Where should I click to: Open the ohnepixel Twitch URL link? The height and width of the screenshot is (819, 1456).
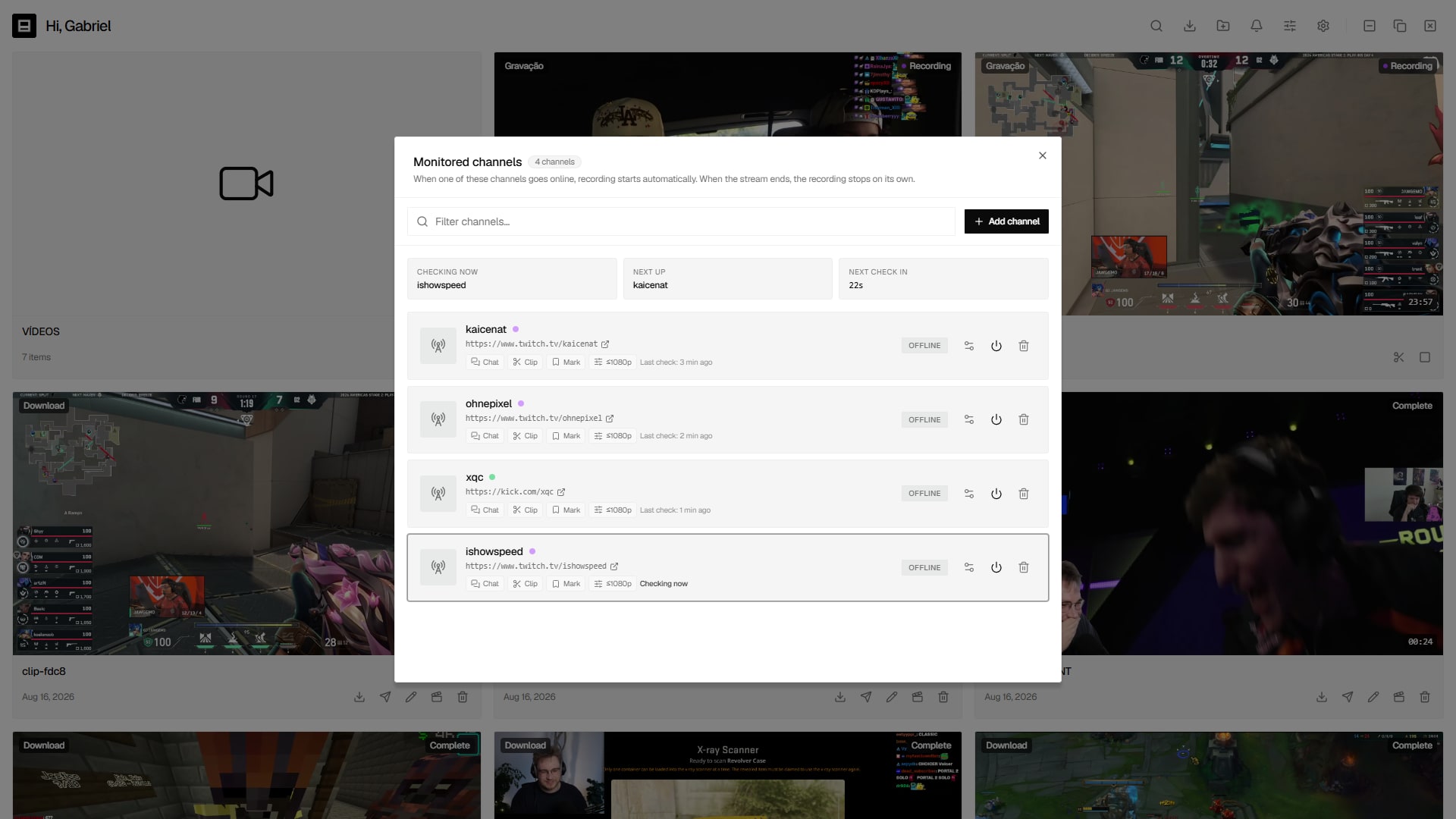tap(540, 419)
